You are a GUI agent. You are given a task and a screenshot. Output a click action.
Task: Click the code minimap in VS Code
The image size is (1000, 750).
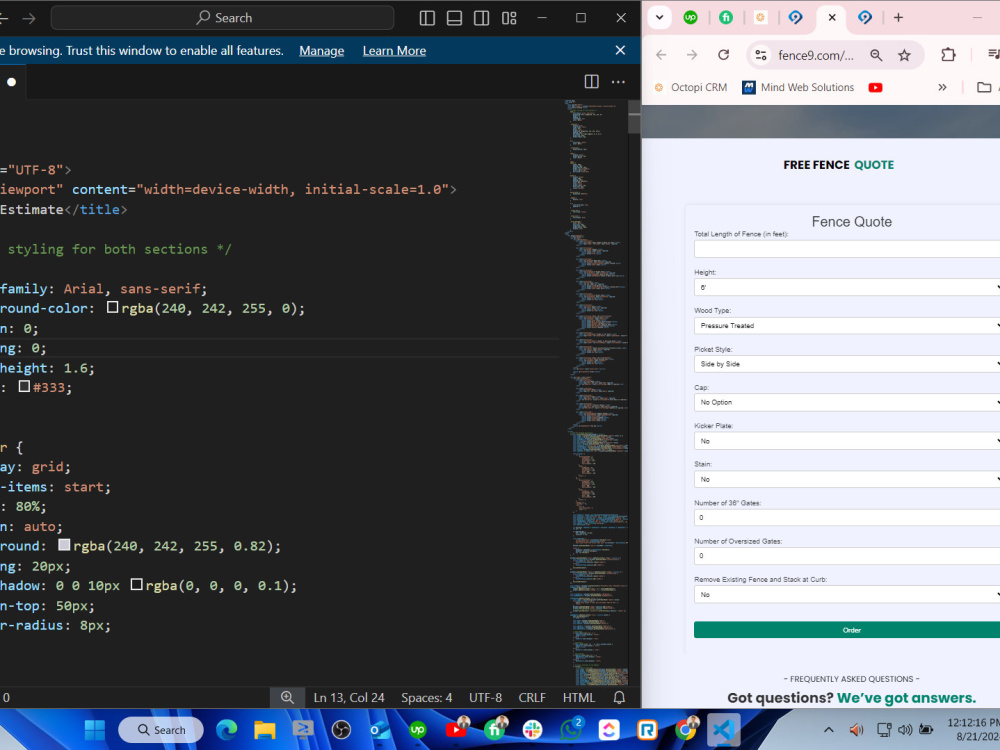(596, 392)
